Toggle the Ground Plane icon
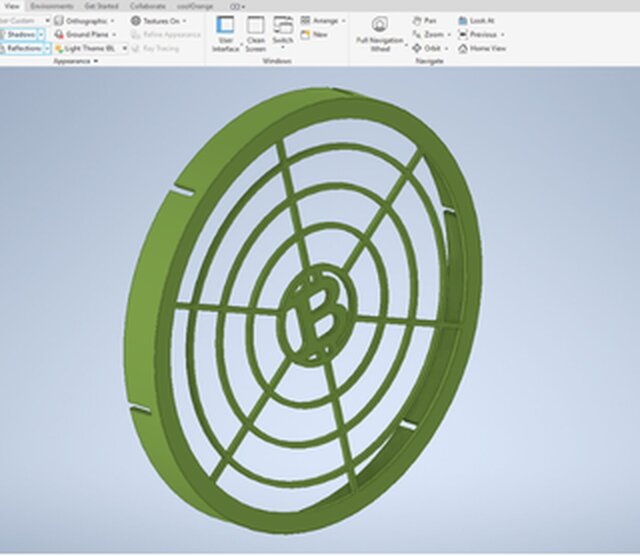640x556 pixels. click(x=59, y=34)
